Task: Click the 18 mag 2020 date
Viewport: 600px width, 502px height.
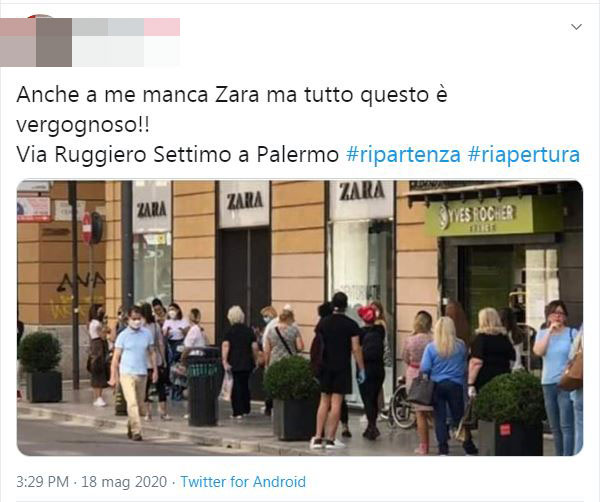Action: 124,482
